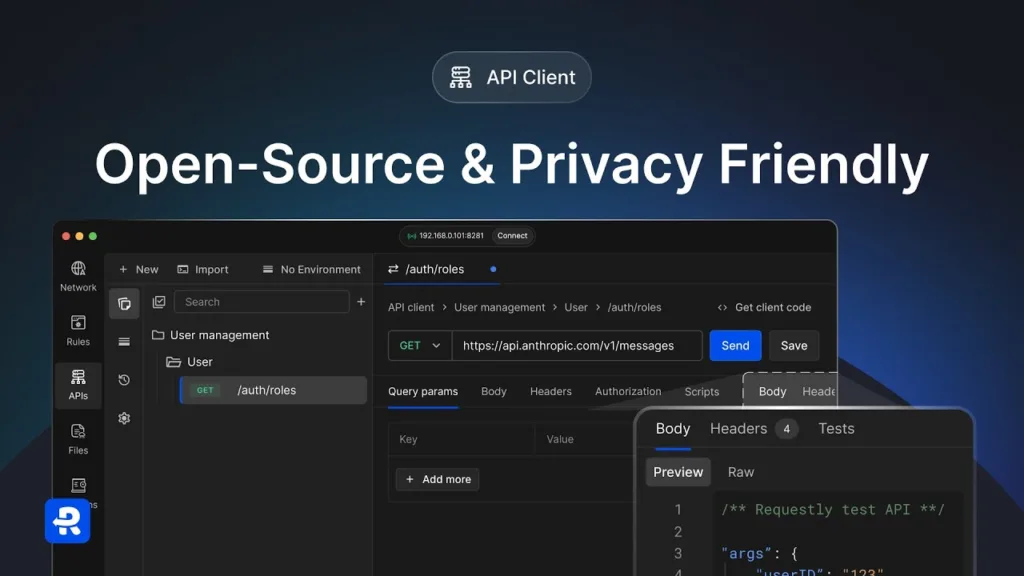Open the Network section in sidebar
This screenshot has height=576, width=1024.
click(x=78, y=276)
